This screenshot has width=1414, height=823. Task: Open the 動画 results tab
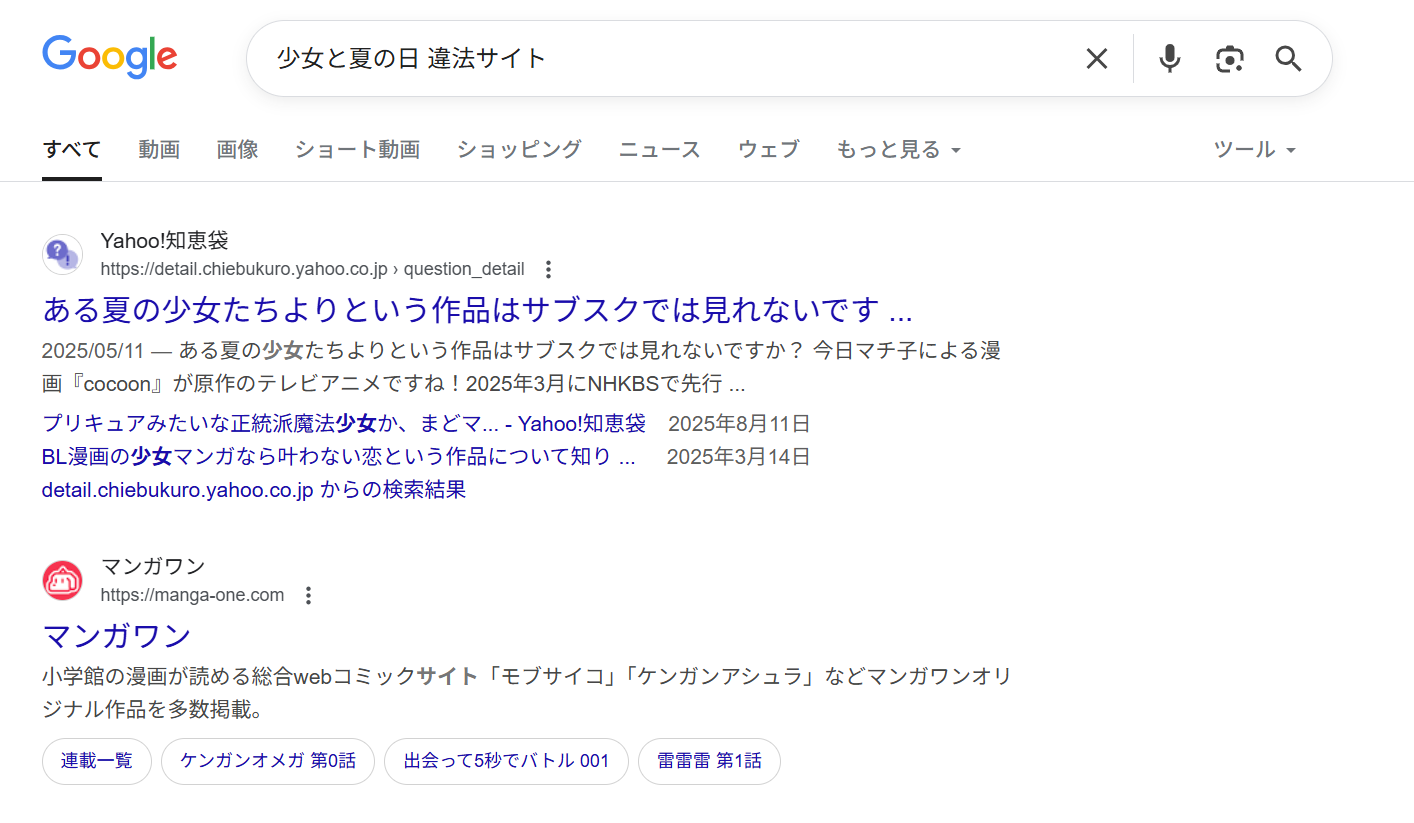pyautogui.click(x=159, y=148)
